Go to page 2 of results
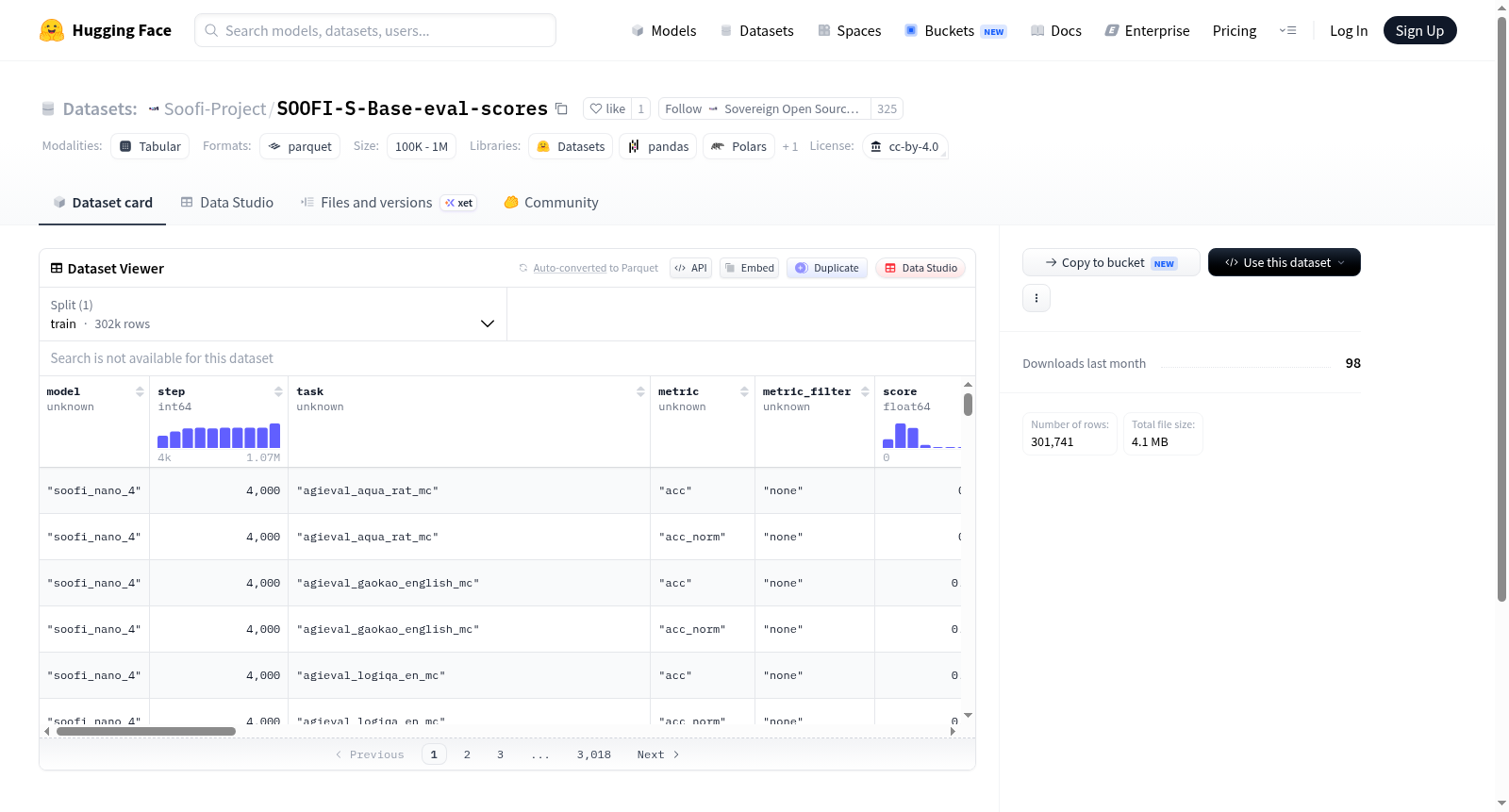Image resolution: width=1509 pixels, height=812 pixels. tap(467, 754)
